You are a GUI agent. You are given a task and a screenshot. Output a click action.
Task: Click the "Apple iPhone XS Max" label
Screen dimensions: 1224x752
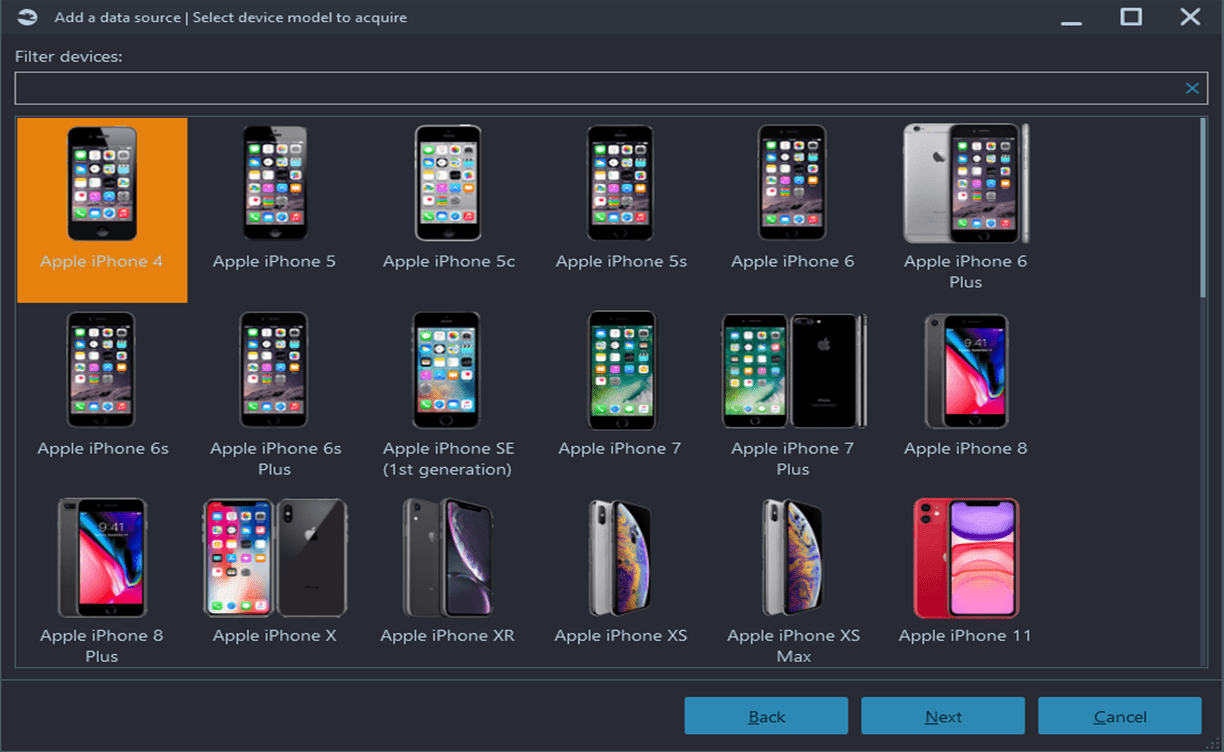click(x=794, y=645)
